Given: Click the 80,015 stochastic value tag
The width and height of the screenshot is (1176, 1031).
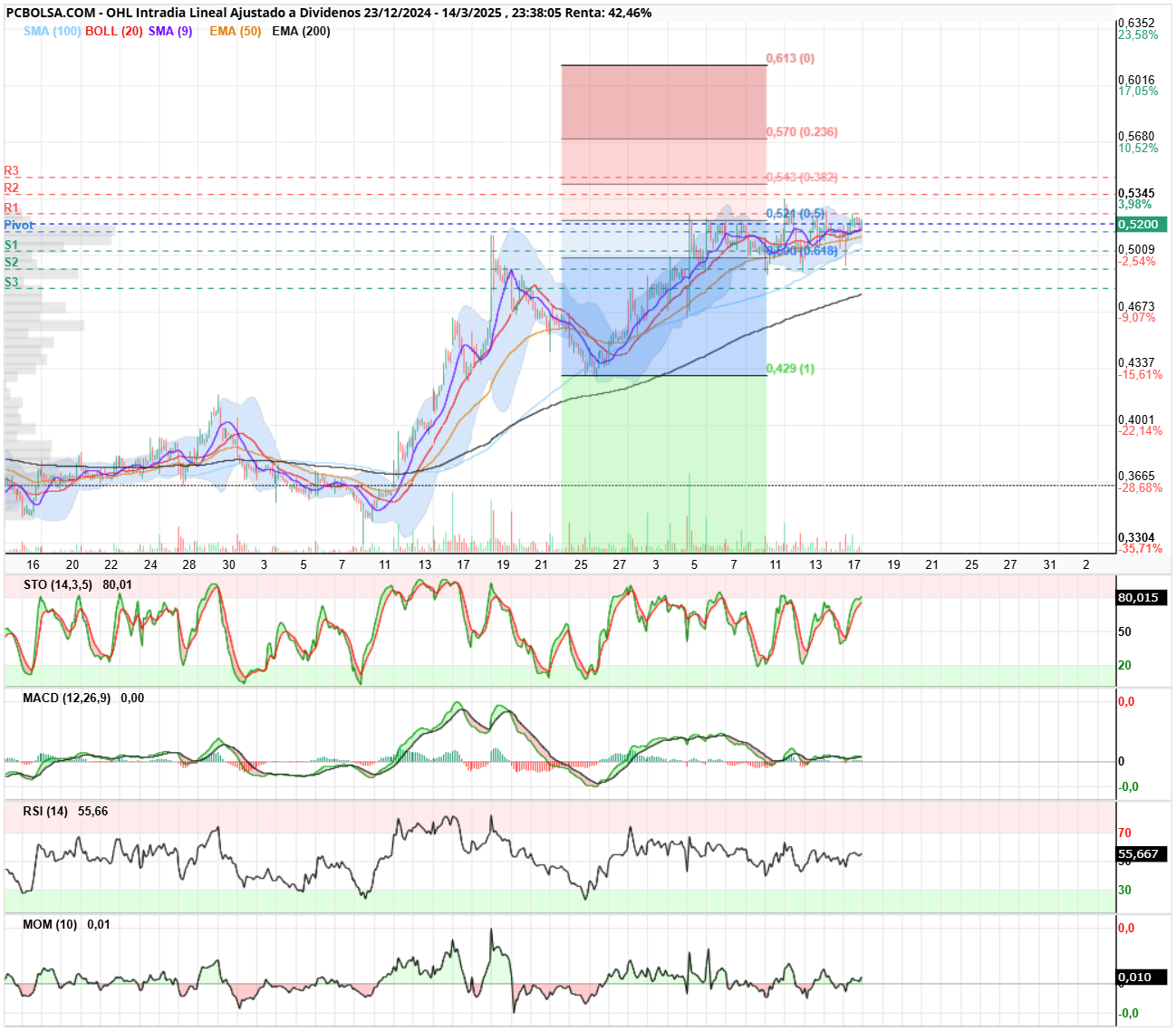Looking at the screenshot, I should click(1142, 598).
